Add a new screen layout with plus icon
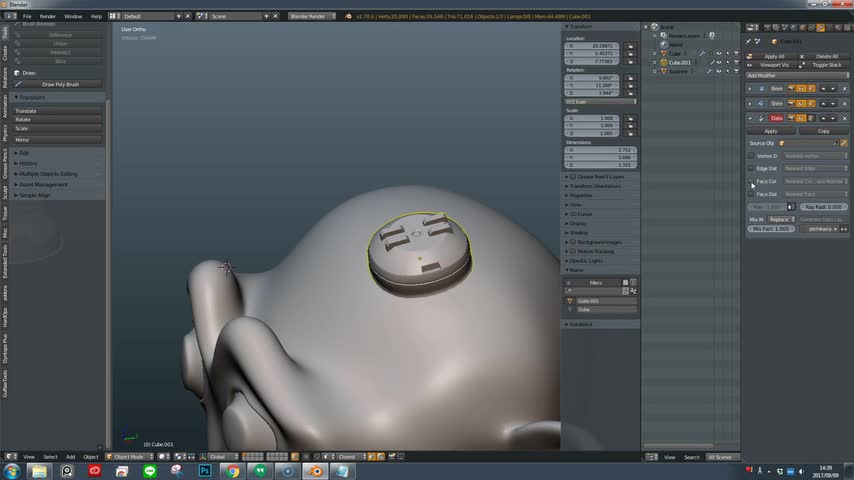Viewport: 854px width, 480px height. click(x=179, y=16)
